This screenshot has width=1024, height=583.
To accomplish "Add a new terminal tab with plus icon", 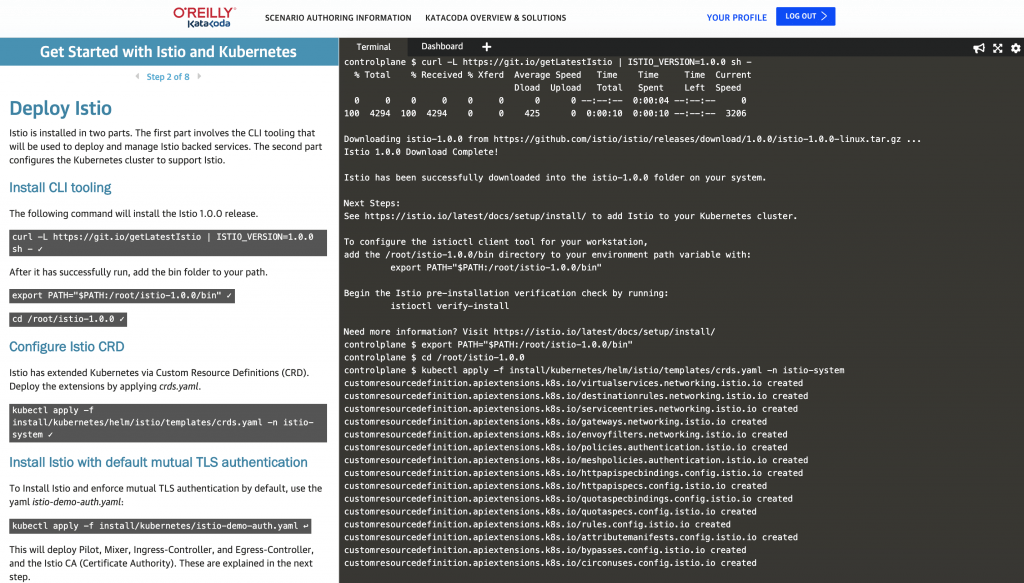I will point(487,46).
